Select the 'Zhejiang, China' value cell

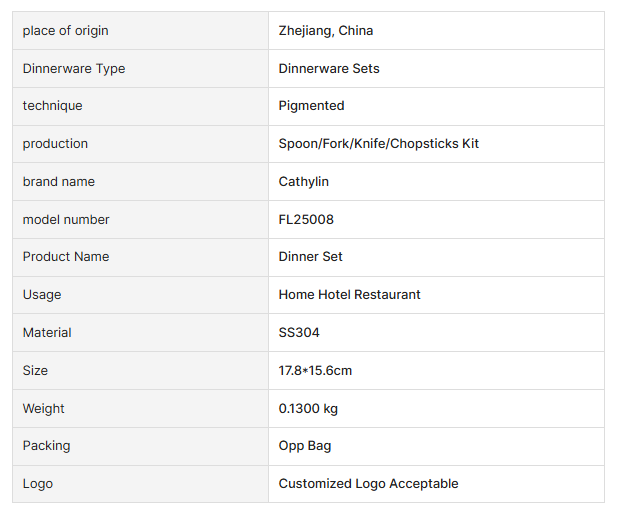326,31
